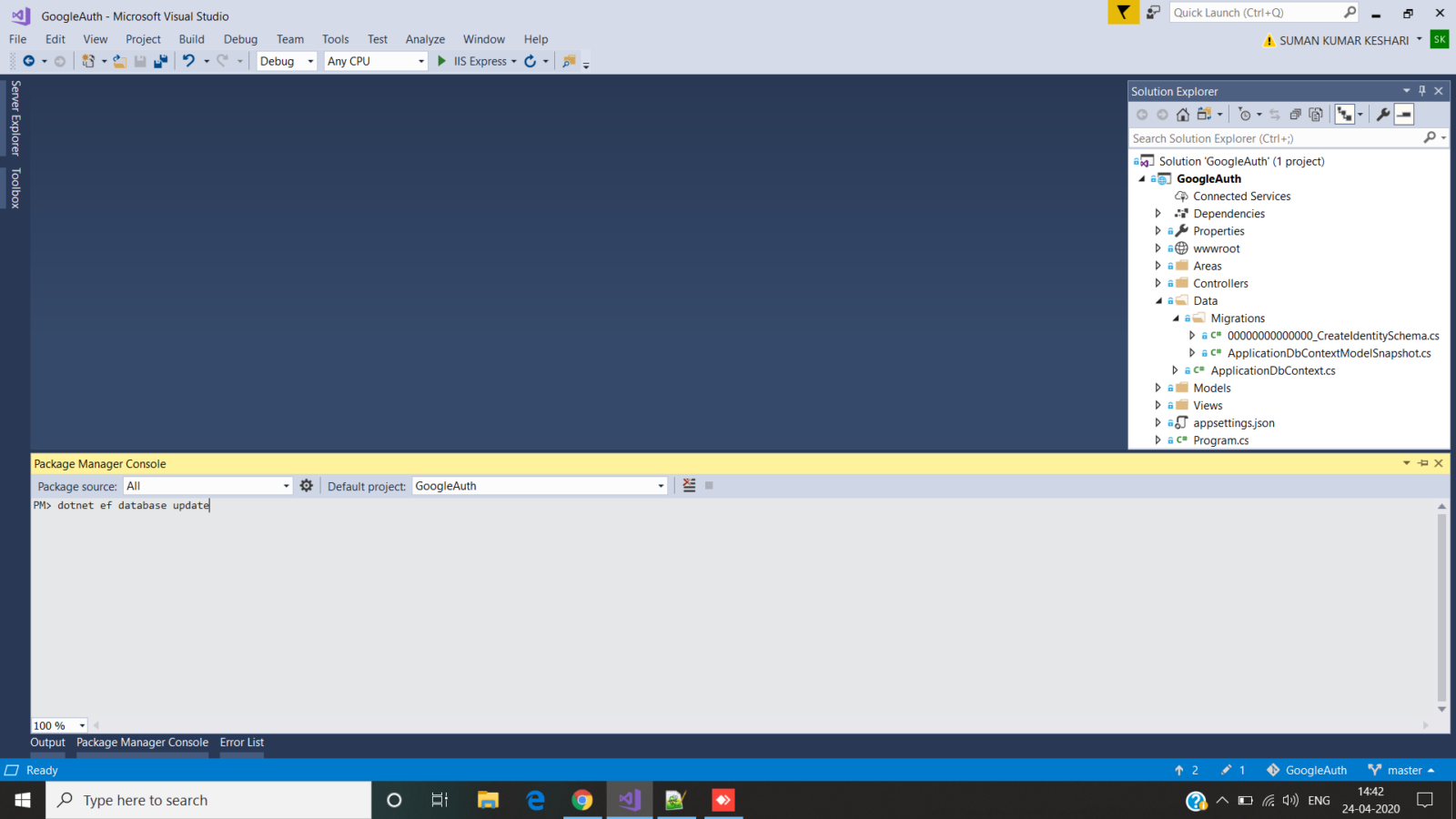The image size is (1456, 819).
Task: Switch to the Error List tab
Action: 242,743
